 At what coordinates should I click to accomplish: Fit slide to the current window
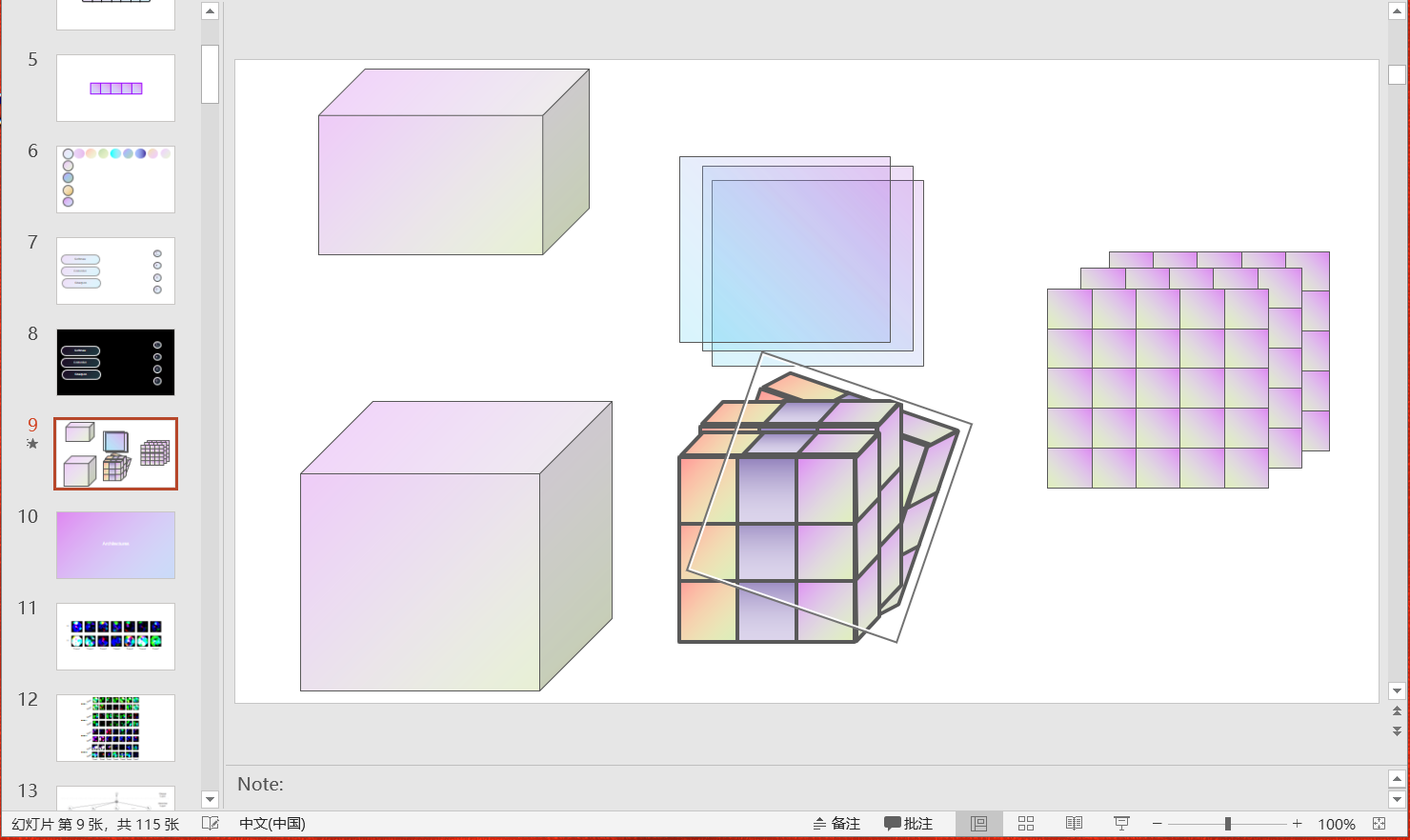pyautogui.click(x=1380, y=823)
